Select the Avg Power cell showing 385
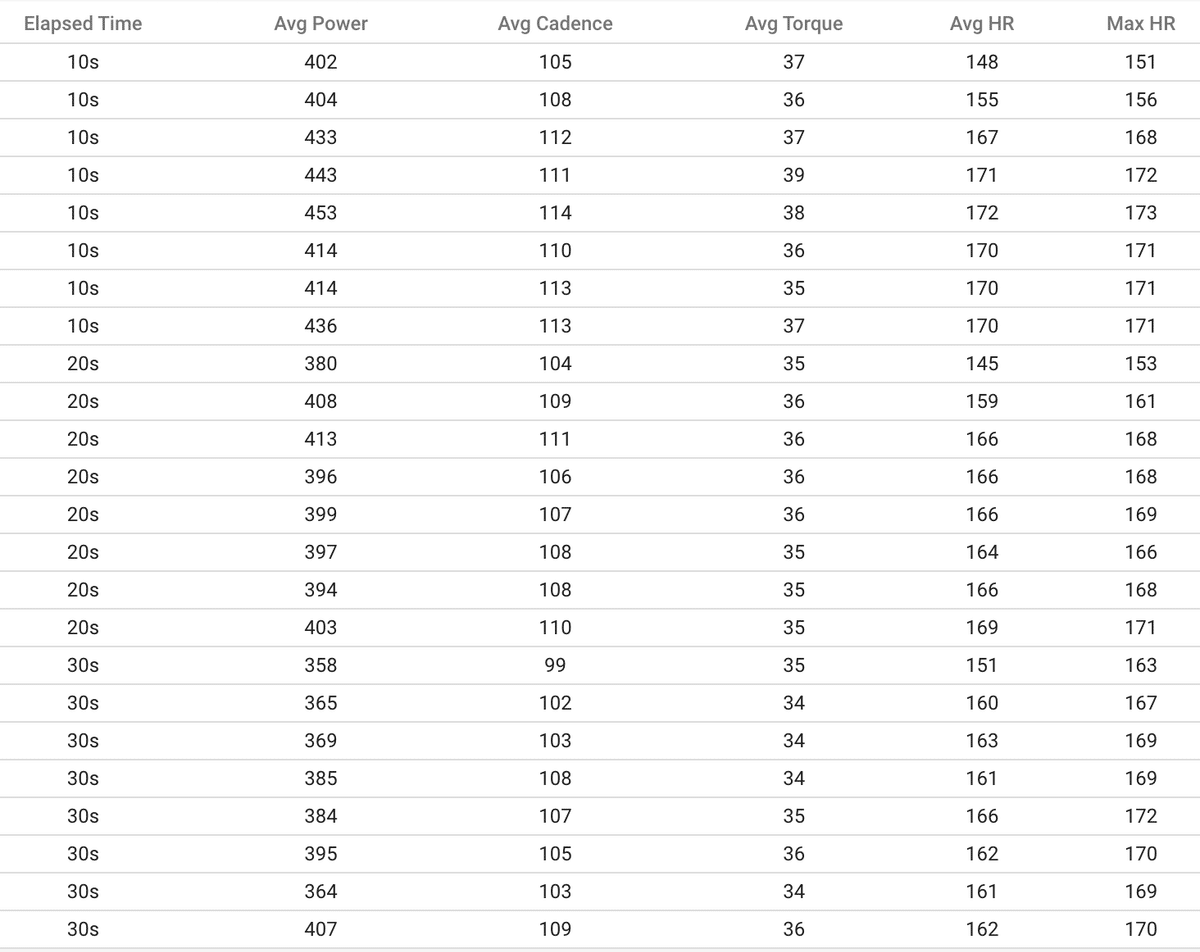Screen dimensions: 1200x952 click(320, 778)
